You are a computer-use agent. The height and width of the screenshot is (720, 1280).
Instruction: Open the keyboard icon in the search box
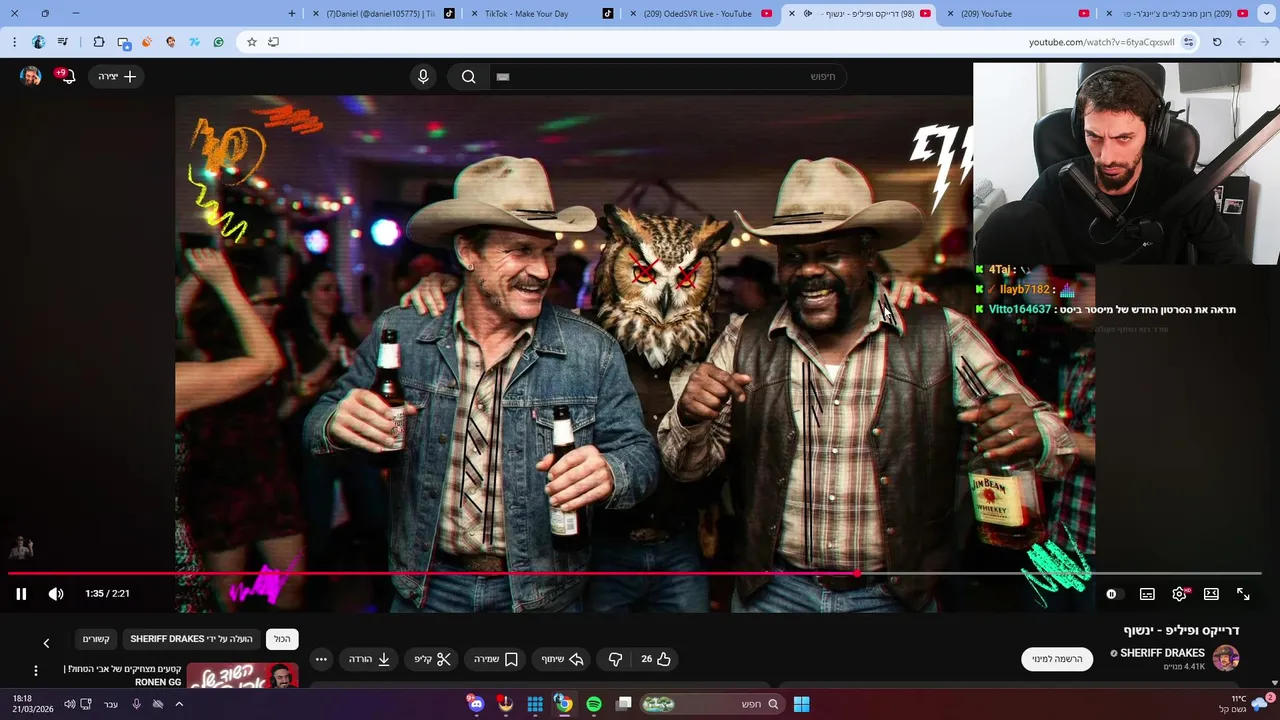tap(503, 77)
